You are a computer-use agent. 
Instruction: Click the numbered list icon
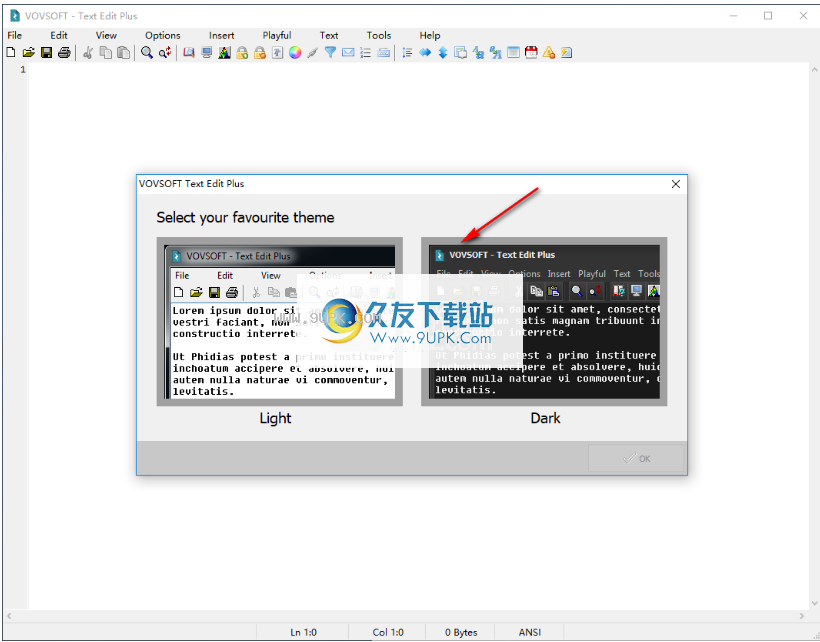click(x=366, y=52)
